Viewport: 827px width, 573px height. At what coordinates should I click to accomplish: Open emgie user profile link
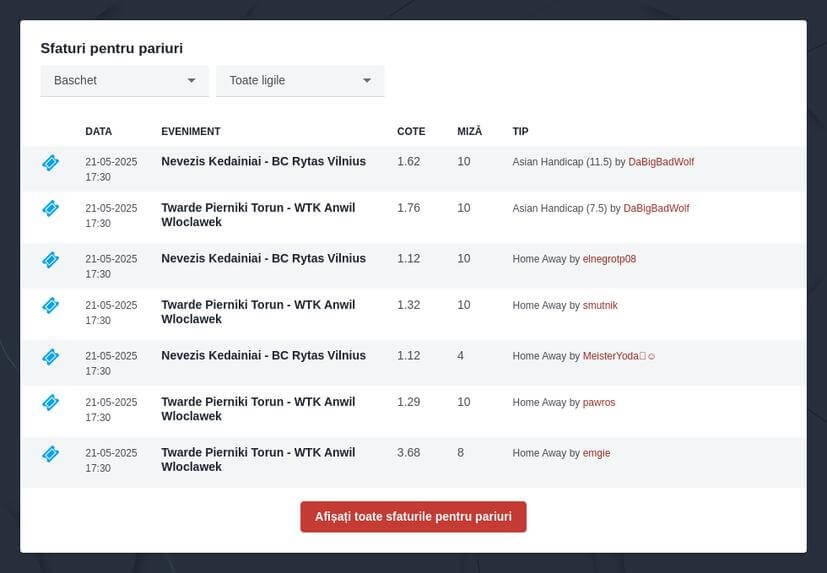pos(597,453)
